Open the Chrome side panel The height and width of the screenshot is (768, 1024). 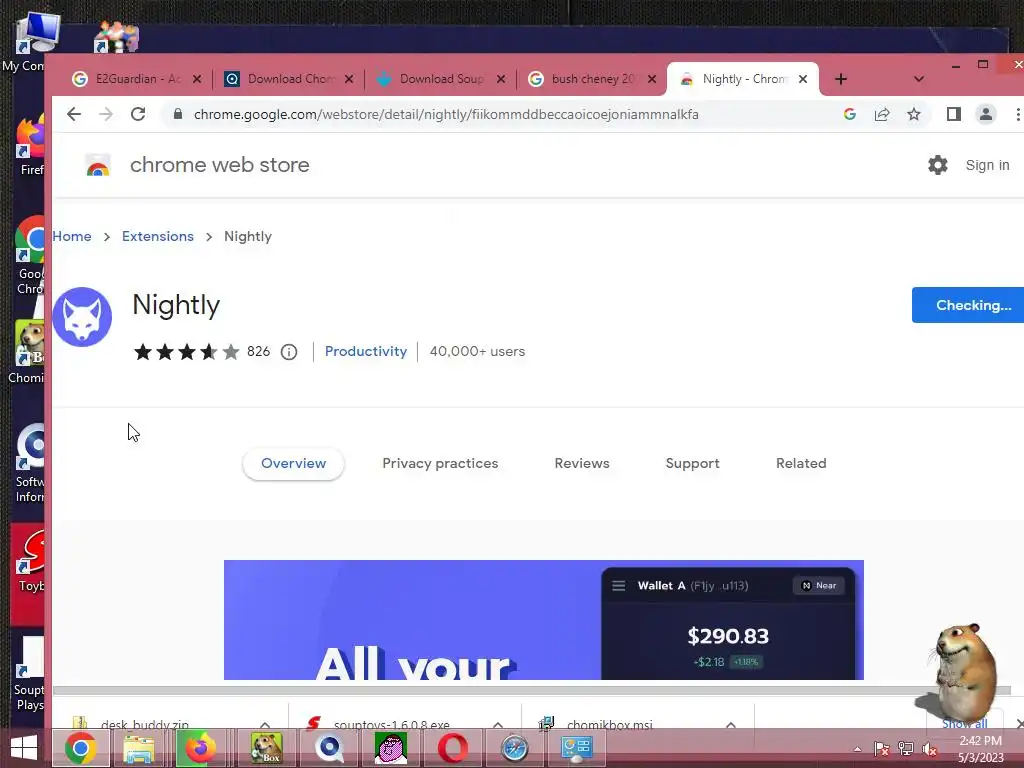(953, 114)
